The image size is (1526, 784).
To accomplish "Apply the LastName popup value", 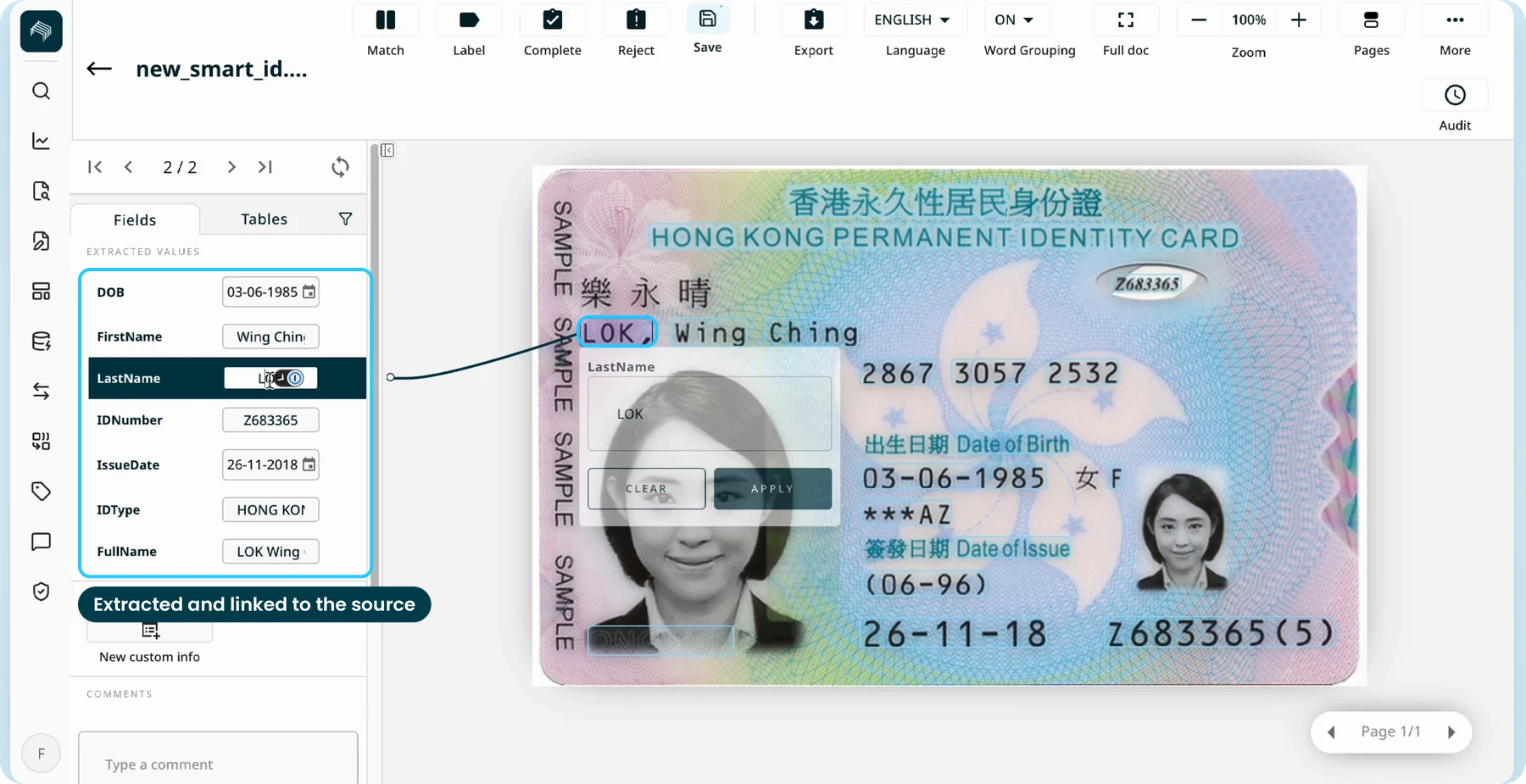I will coord(772,488).
